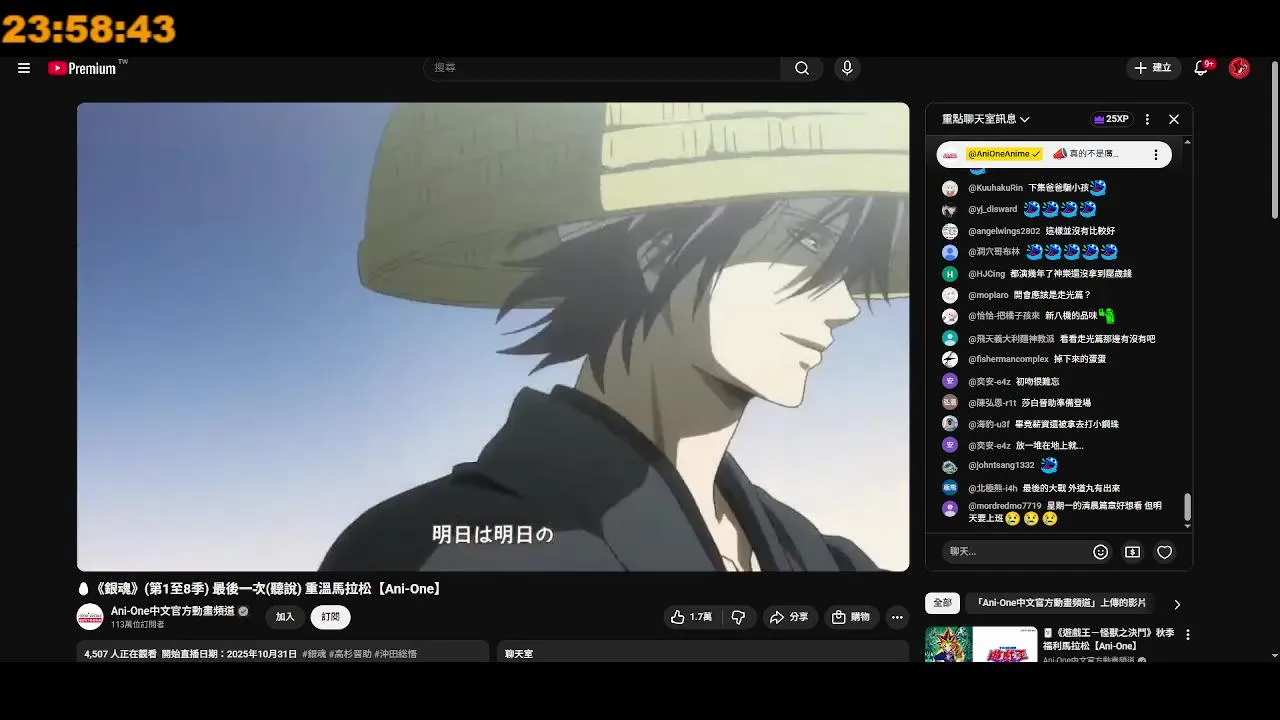
Task: Send a heart reaction in chat
Action: tap(1165, 552)
